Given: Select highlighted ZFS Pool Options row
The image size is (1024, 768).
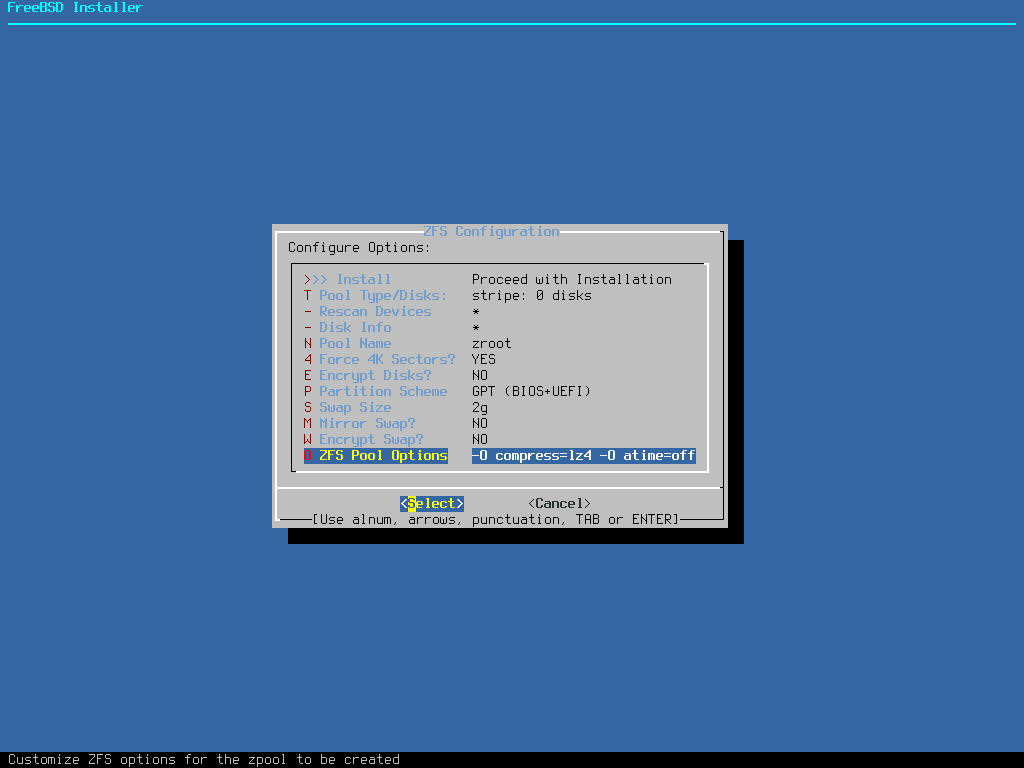Looking at the screenshot, I should point(383,455).
